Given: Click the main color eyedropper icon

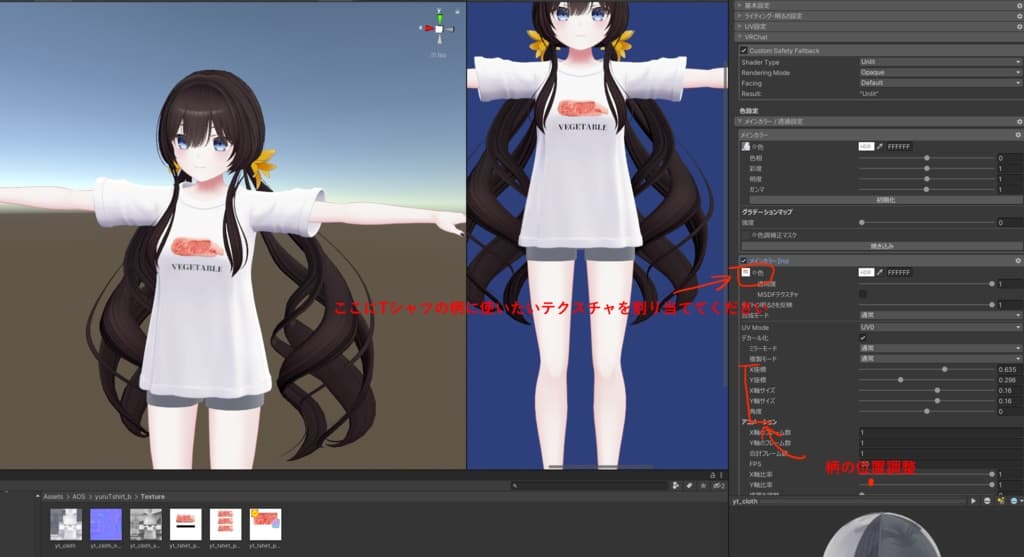Looking at the screenshot, I should 880,146.
